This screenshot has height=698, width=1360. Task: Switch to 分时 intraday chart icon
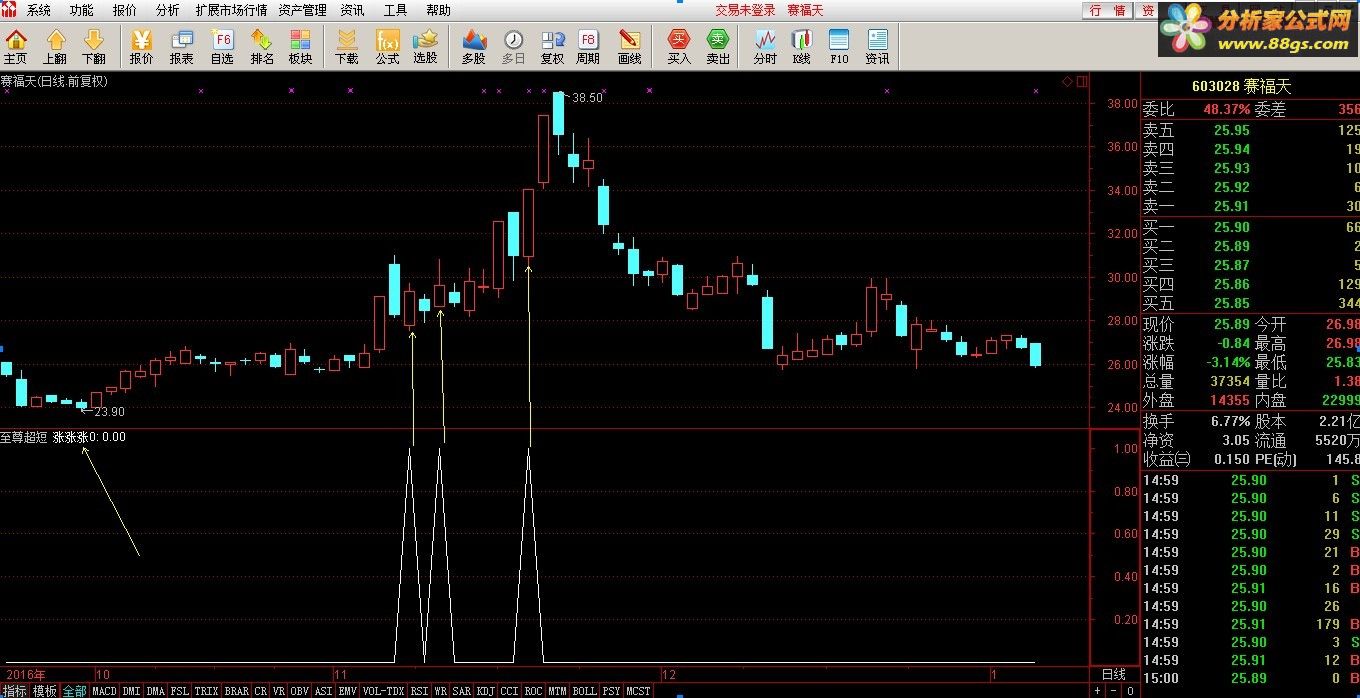(x=765, y=47)
